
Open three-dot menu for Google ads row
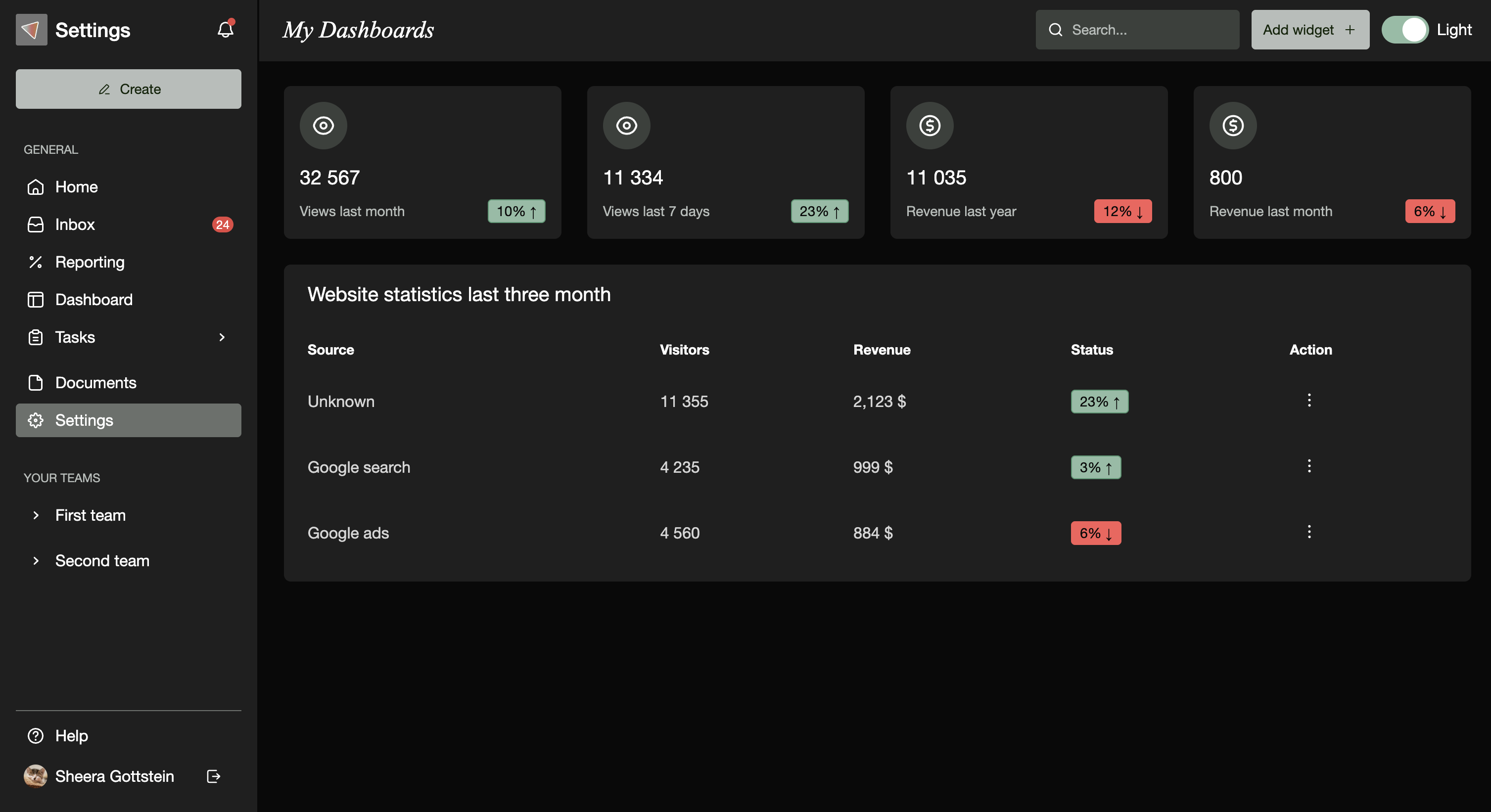pos(1309,532)
